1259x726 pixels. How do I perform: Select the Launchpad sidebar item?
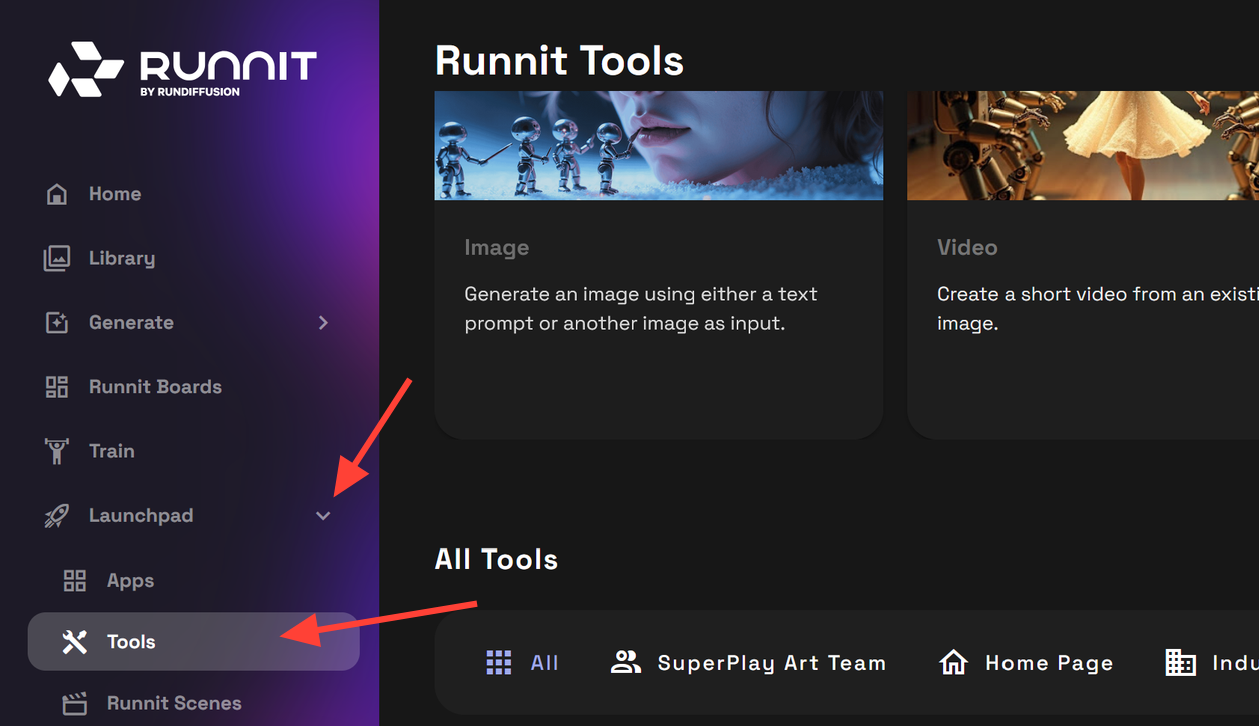pos(193,516)
